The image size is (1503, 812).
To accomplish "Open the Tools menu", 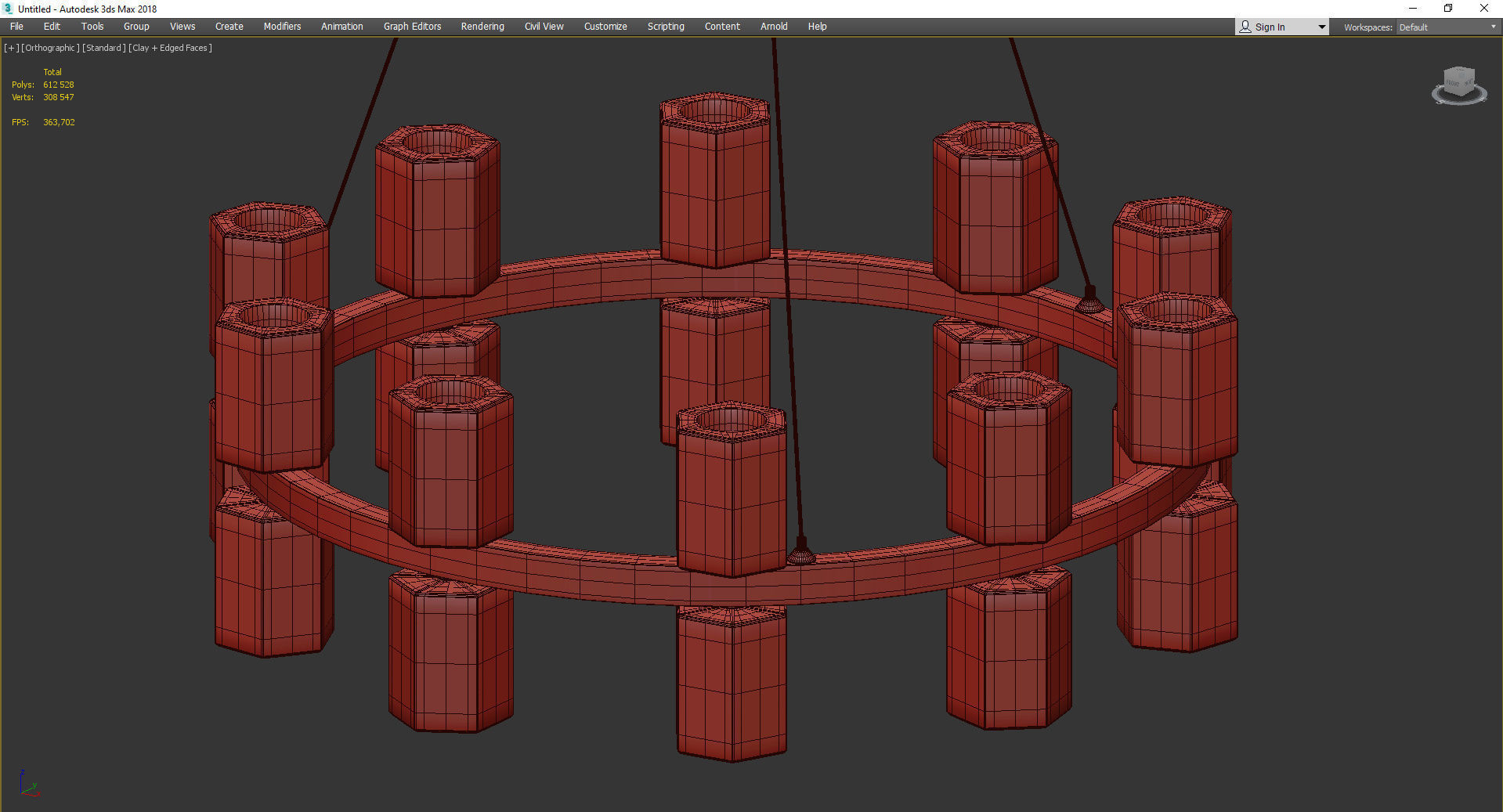I will click(92, 27).
